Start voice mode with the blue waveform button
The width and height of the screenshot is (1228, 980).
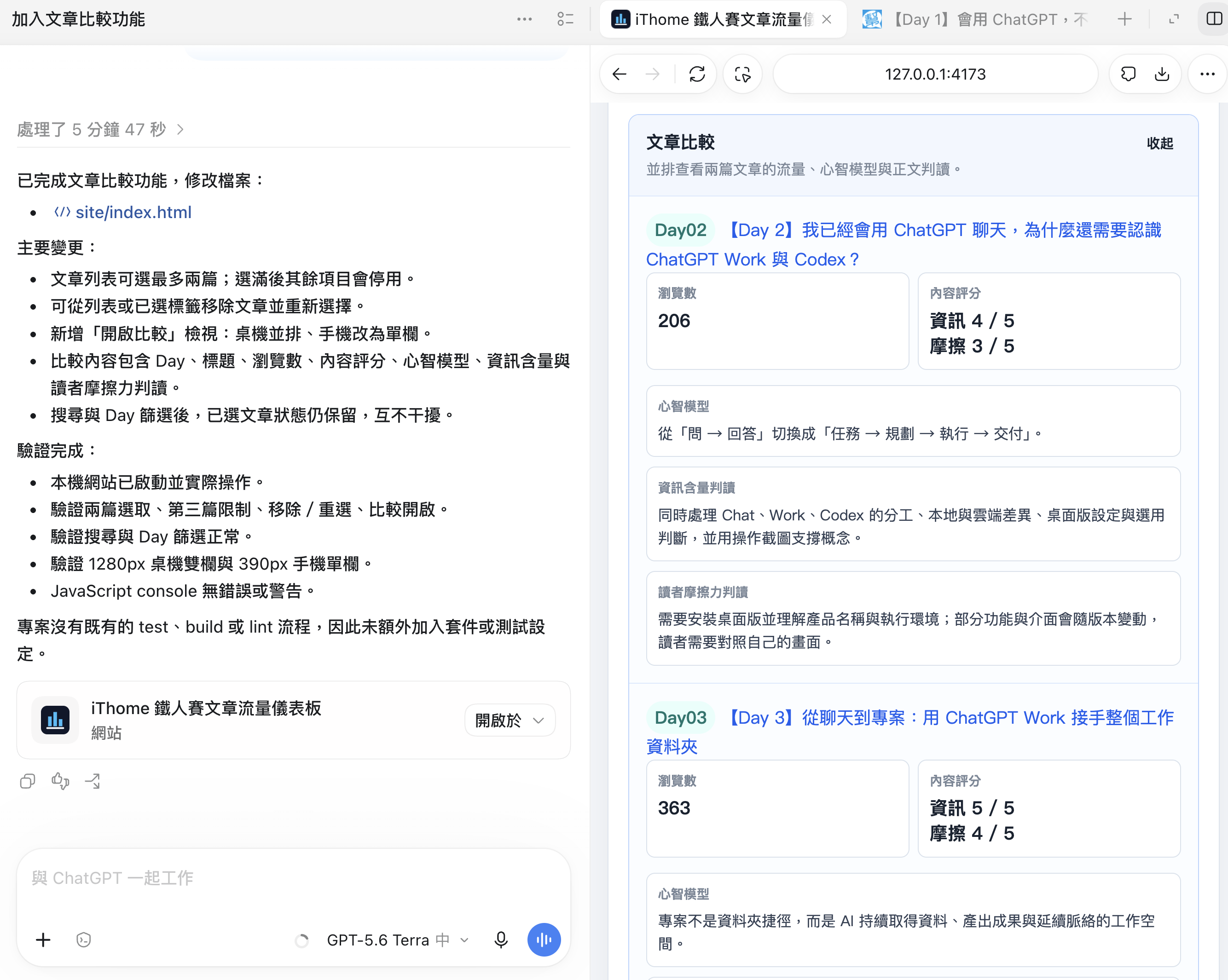coord(544,940)
